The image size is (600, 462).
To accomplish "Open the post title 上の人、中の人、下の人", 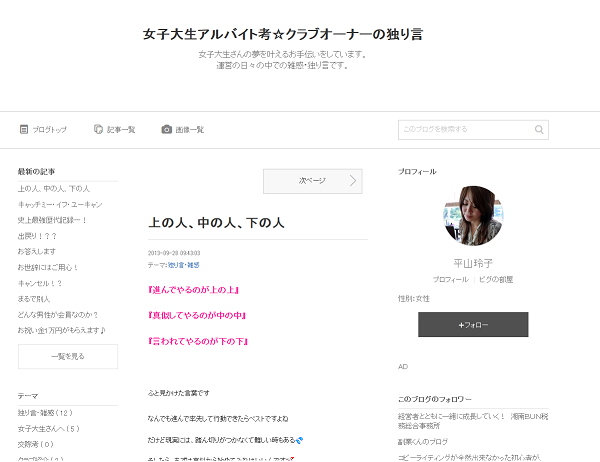I will click(x=216, y=222).
